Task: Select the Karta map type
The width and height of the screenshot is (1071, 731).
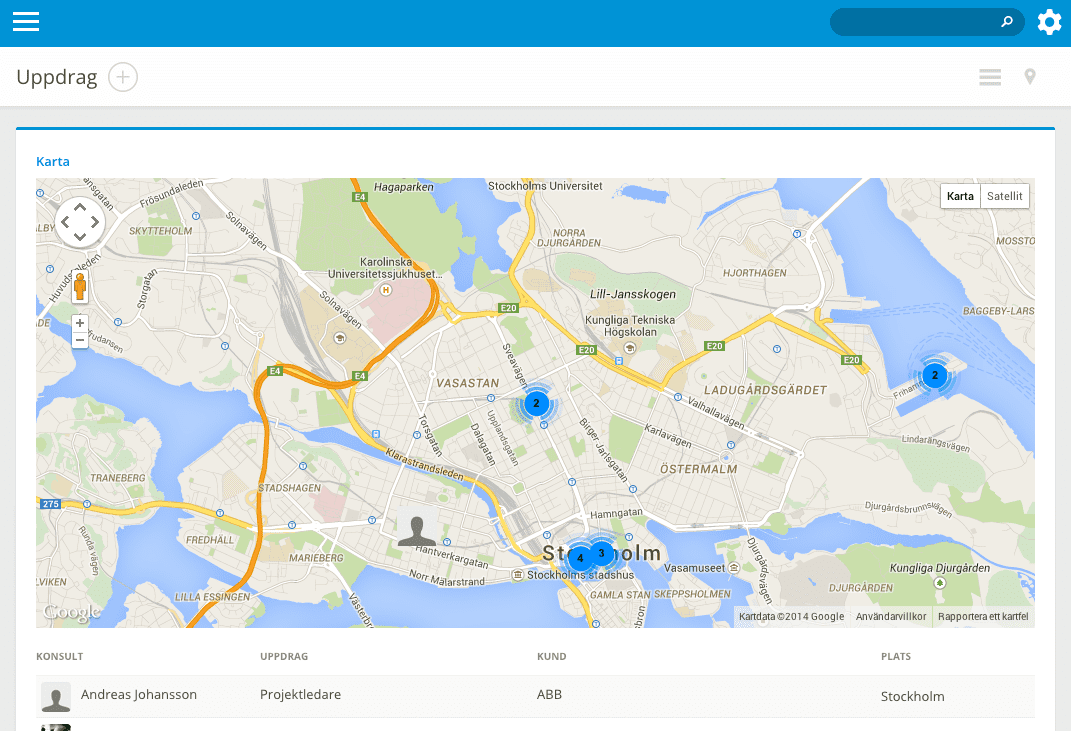Action: point(960,196)
